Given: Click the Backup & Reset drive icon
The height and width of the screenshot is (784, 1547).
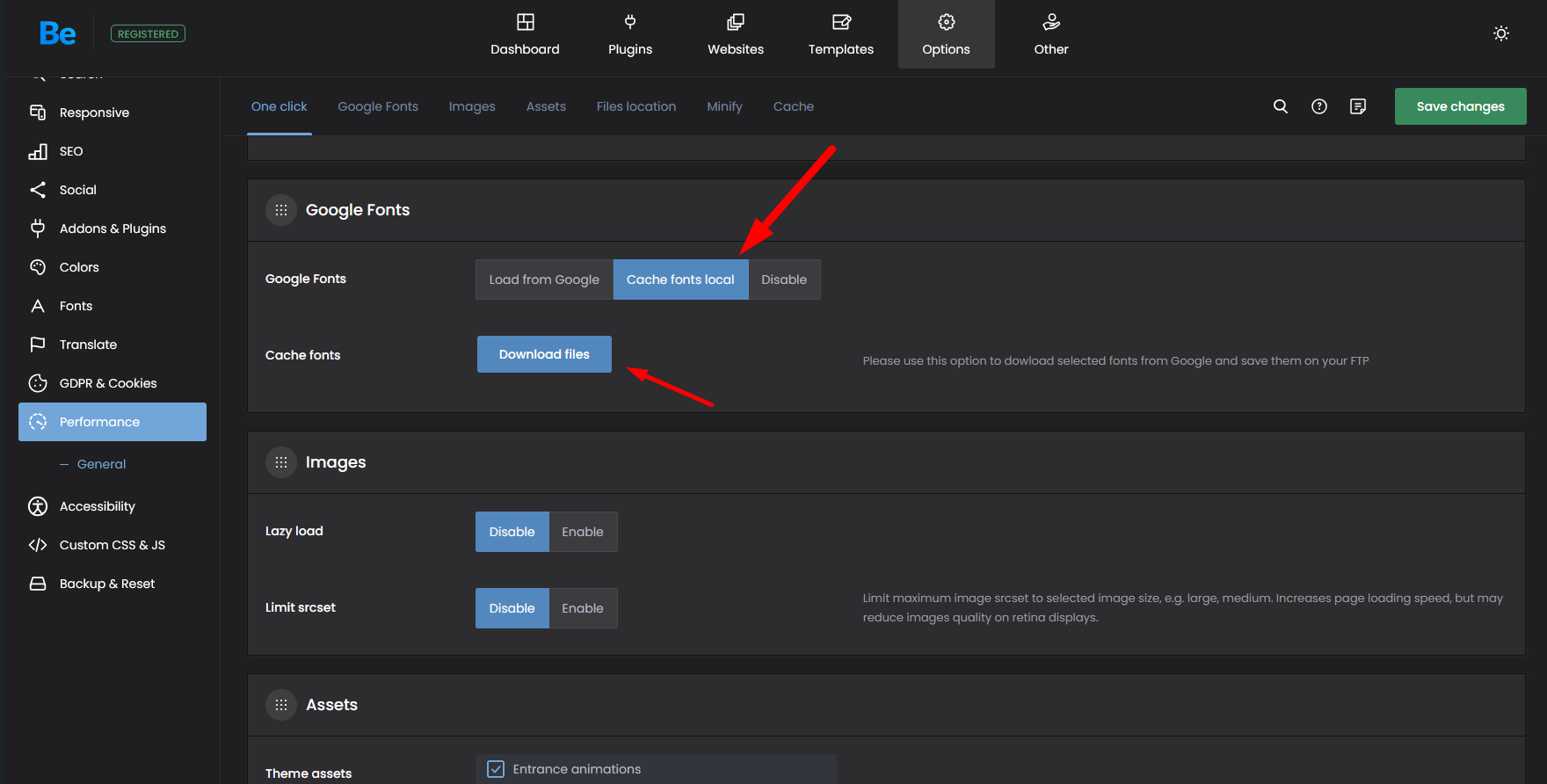Looking at the screenshot, I should 38,584.
